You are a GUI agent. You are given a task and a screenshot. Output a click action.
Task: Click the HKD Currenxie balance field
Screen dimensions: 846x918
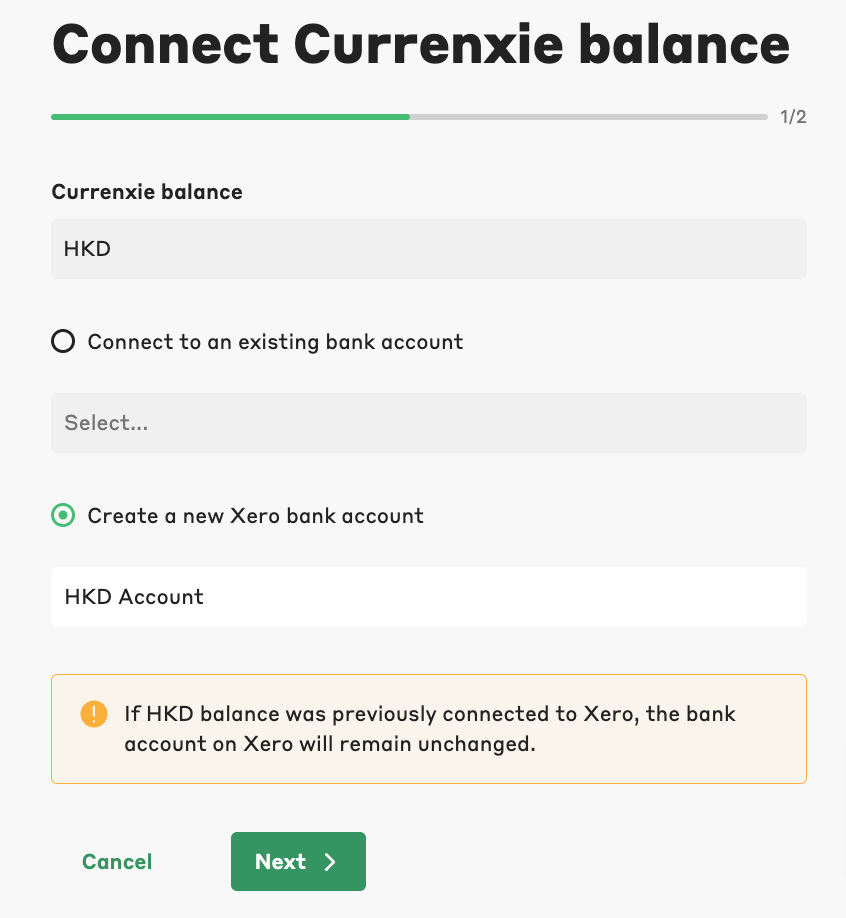[428, 249]
